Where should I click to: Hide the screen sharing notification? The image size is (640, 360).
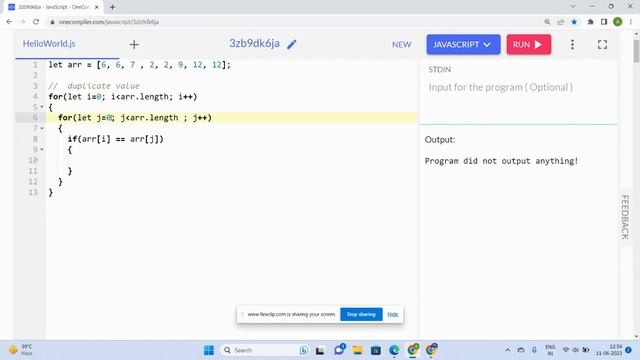[393, 314]
